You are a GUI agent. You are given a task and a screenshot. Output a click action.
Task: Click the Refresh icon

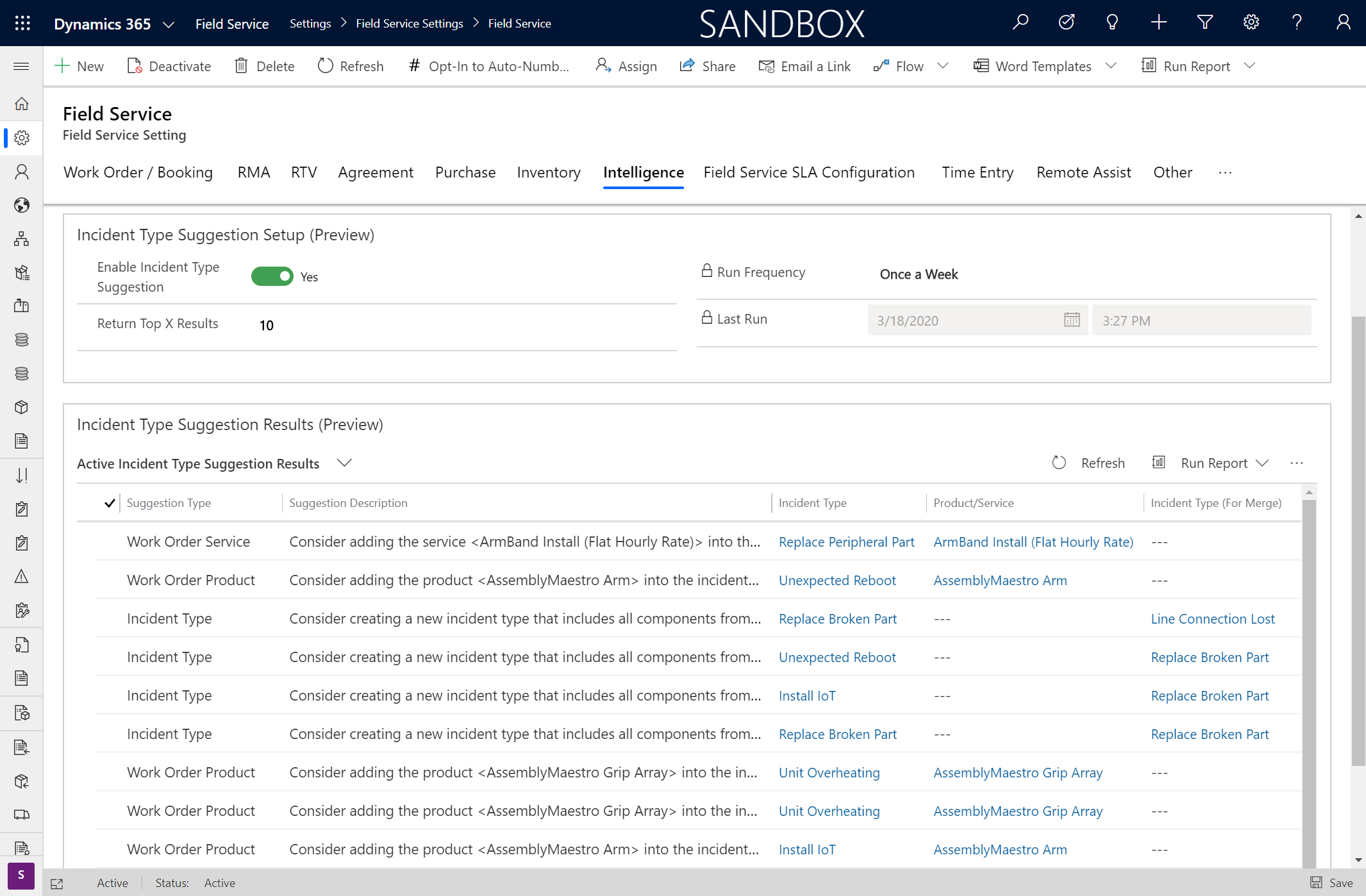tap(1060, 462)
